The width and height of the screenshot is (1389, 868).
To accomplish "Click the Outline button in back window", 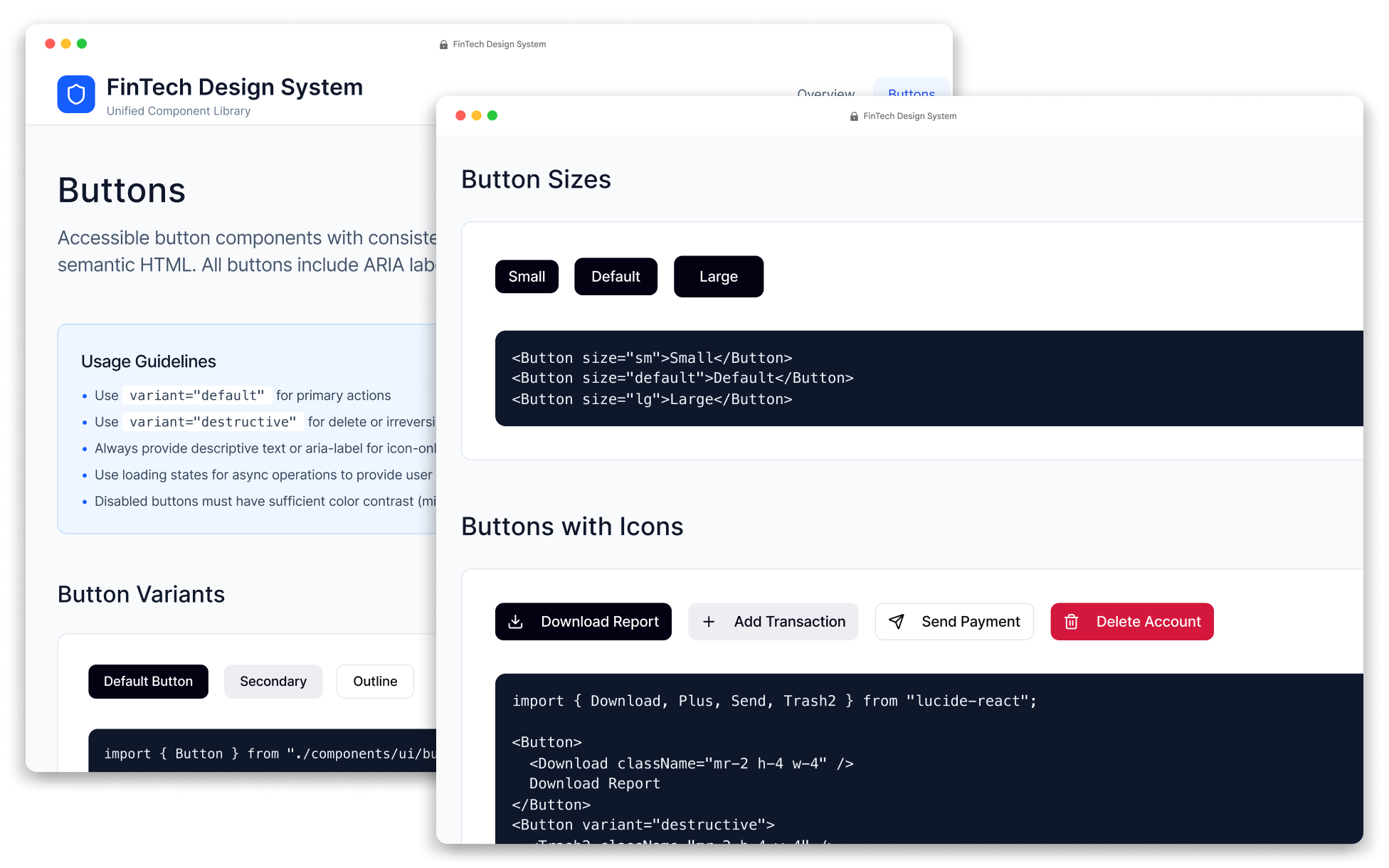I will coord(375,682).
